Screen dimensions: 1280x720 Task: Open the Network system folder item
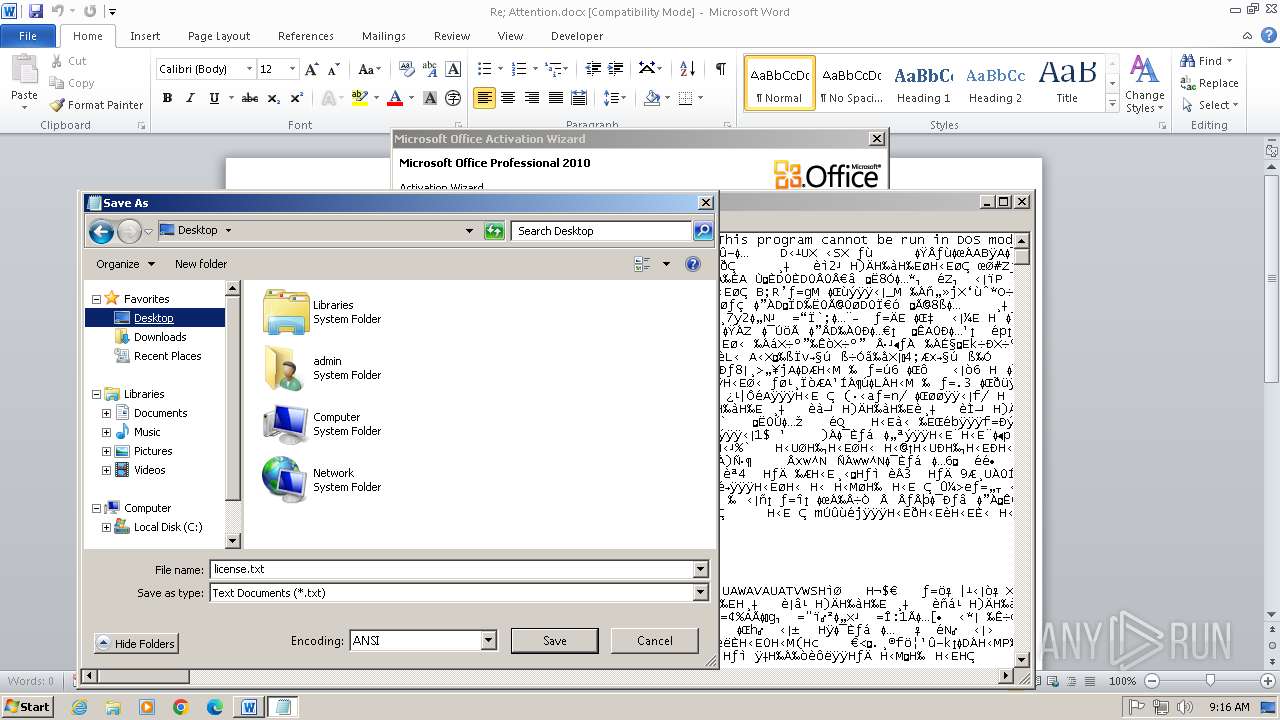322,479
